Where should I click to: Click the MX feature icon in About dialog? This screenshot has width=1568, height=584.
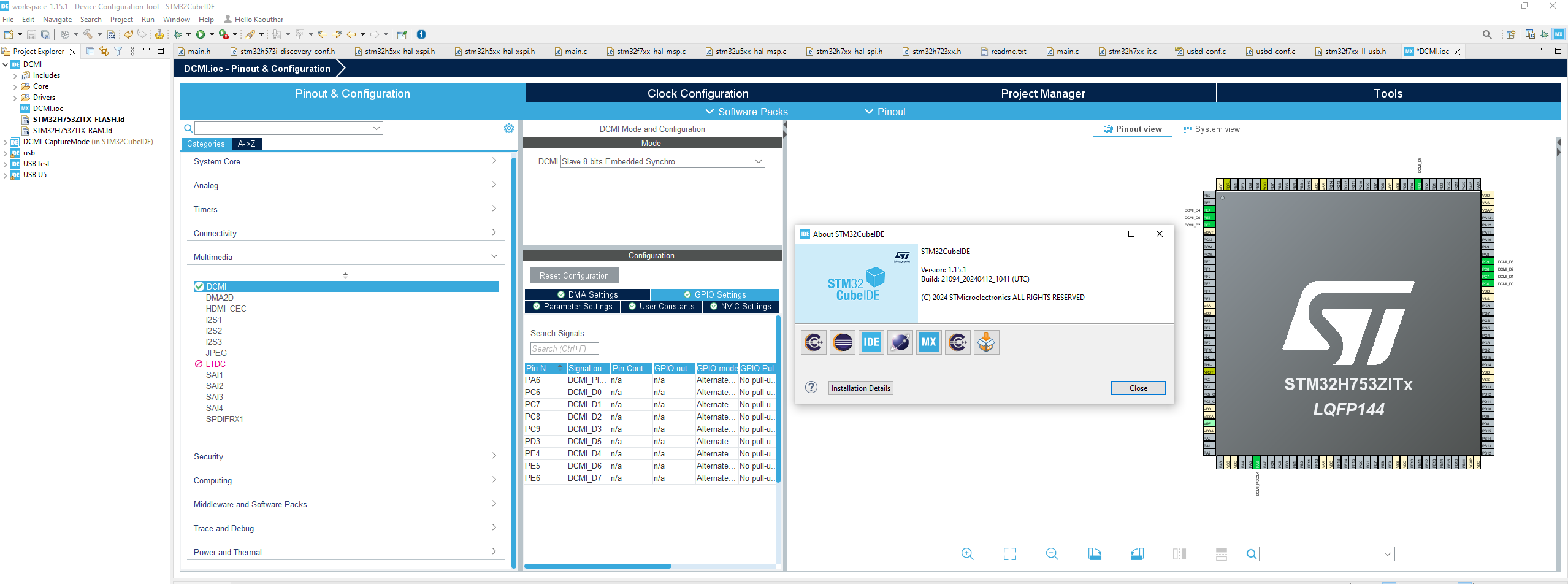coord(929,342)
